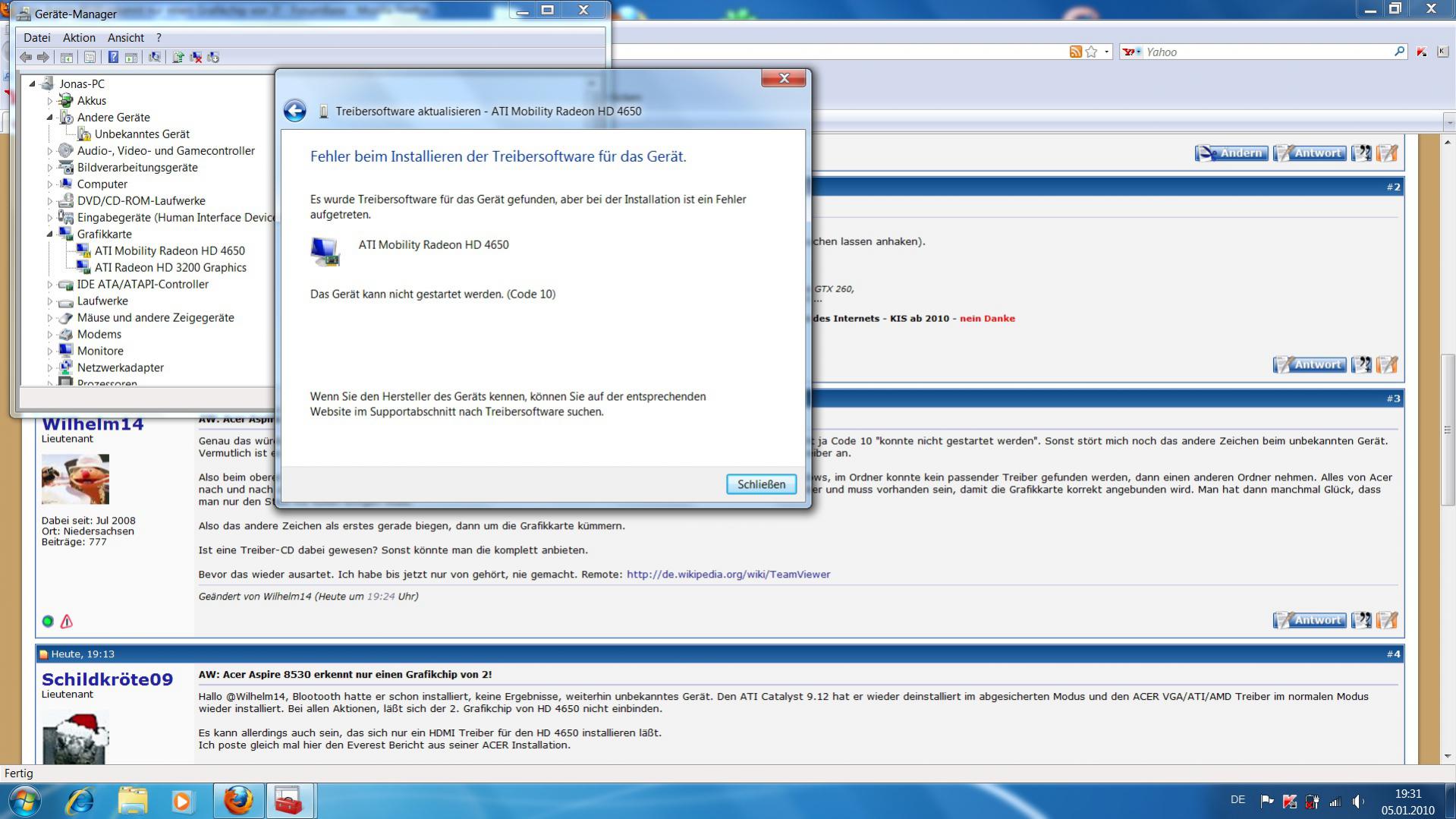Click the update driver software toolbar icon
The image size is (1456, 819).
(178, 57)
